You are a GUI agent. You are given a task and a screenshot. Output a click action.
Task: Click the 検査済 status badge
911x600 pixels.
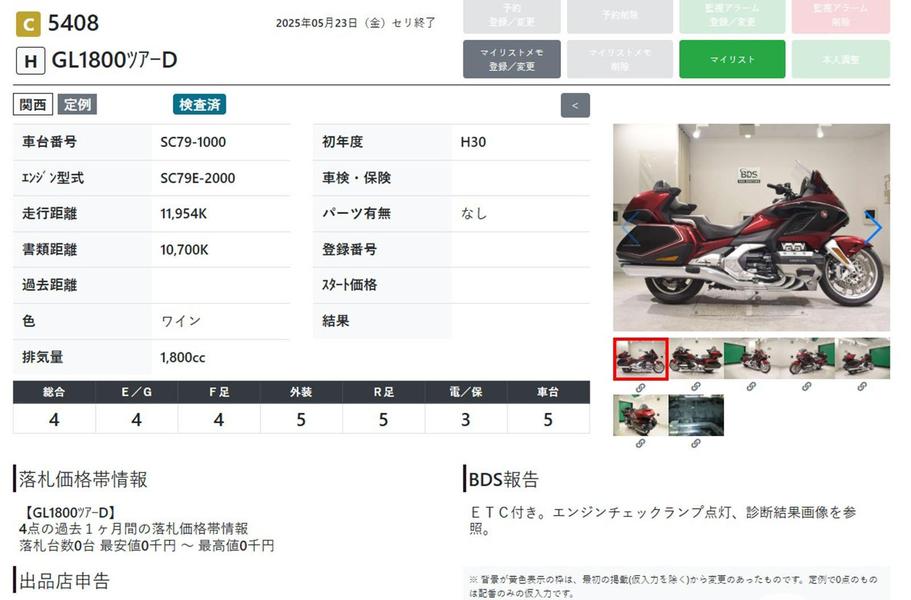200,105
